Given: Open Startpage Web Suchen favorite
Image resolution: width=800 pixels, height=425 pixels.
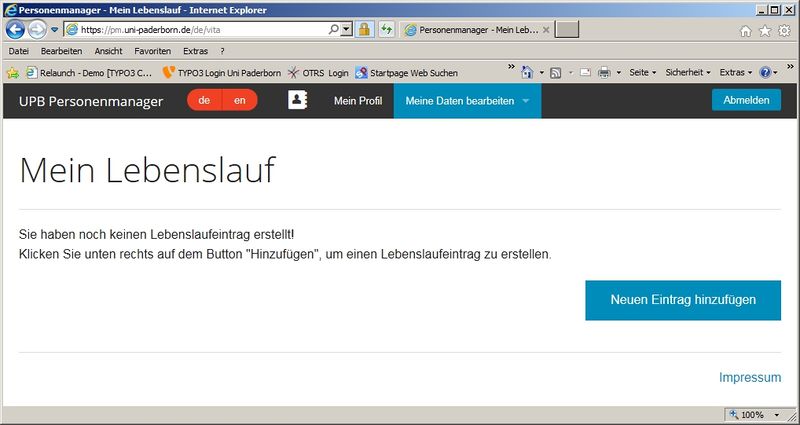Looking at the screenshot, I should pos(407,73).
